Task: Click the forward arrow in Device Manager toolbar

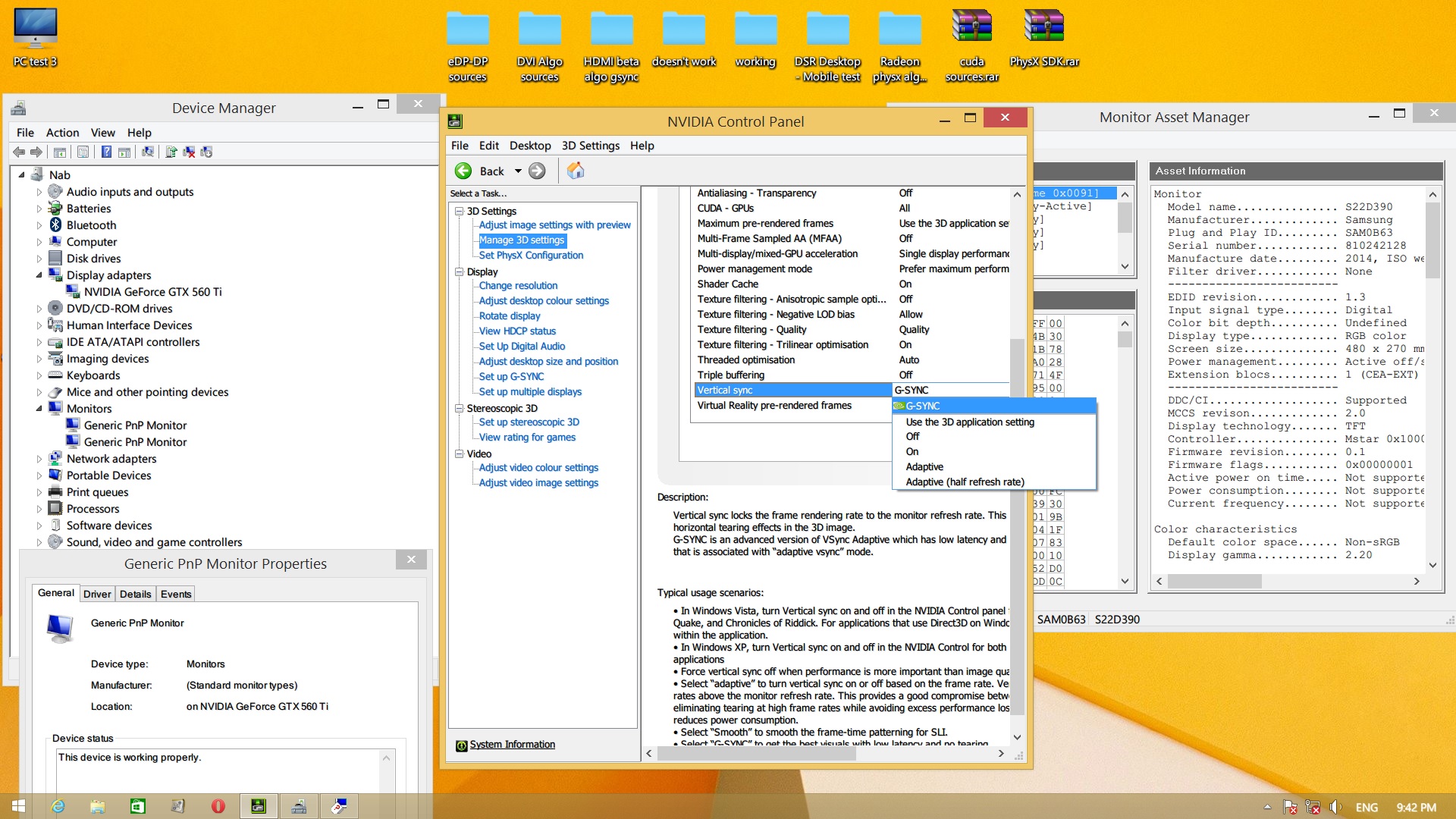Action: [36, 152]
